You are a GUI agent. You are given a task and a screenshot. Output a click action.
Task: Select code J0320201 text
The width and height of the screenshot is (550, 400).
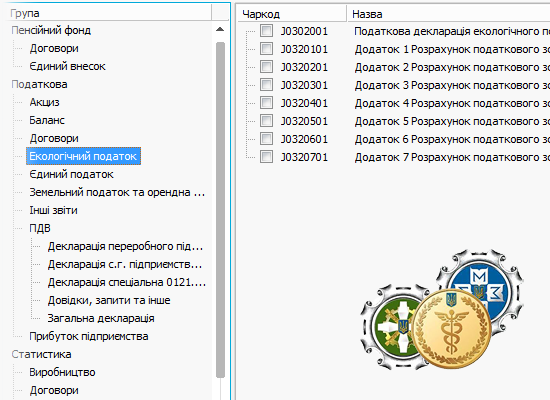coord(304,67)
